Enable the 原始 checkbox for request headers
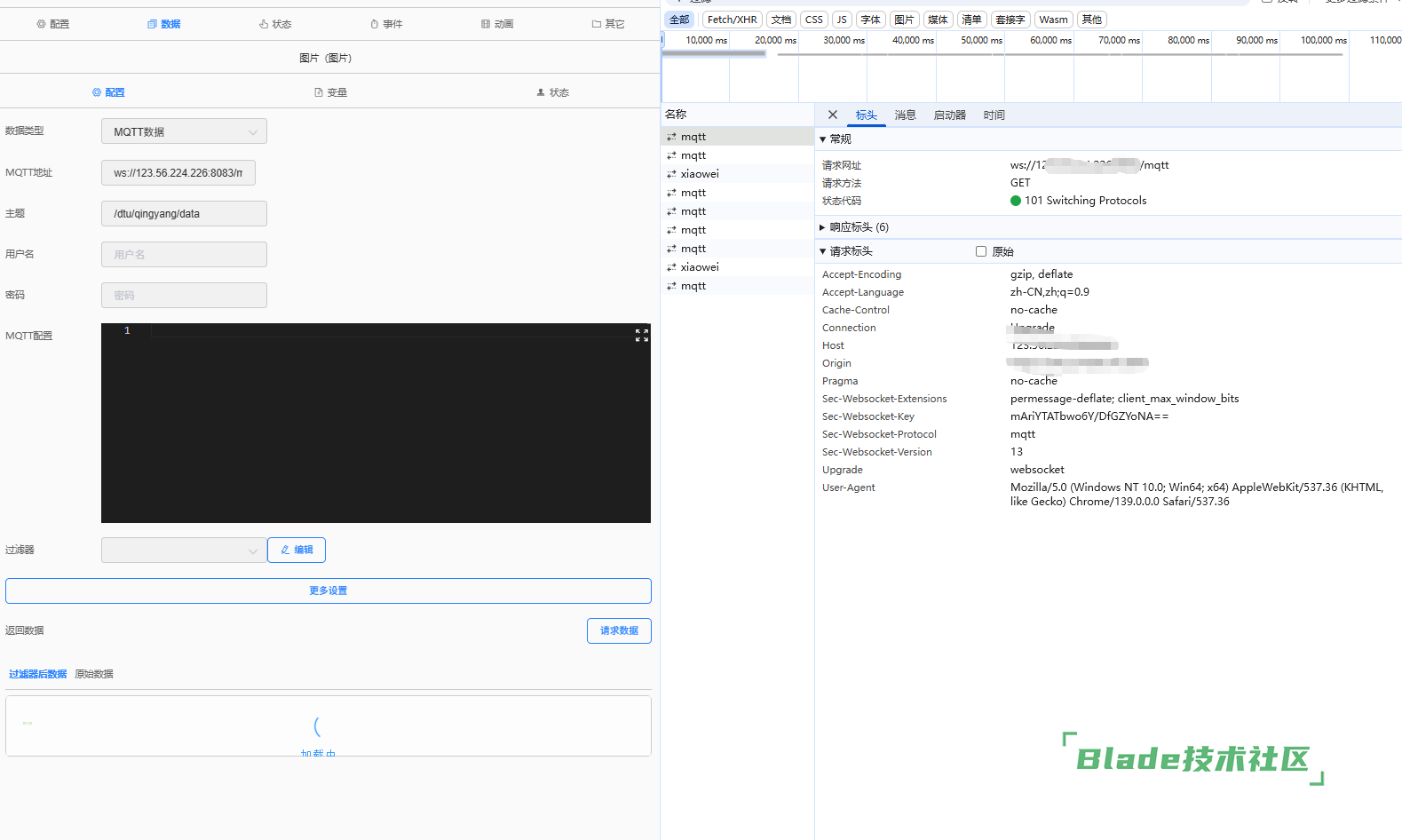Screen dimensions: 1402x840 981,251
